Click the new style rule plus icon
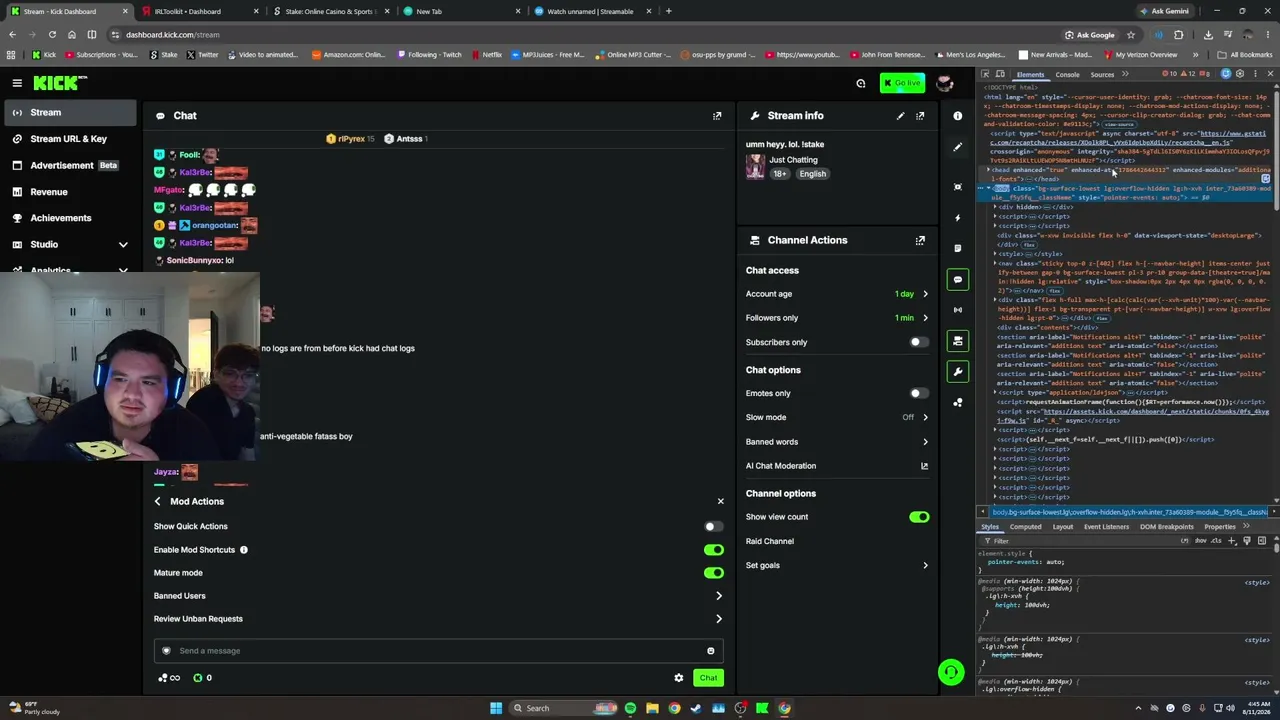 [1232, 541]
